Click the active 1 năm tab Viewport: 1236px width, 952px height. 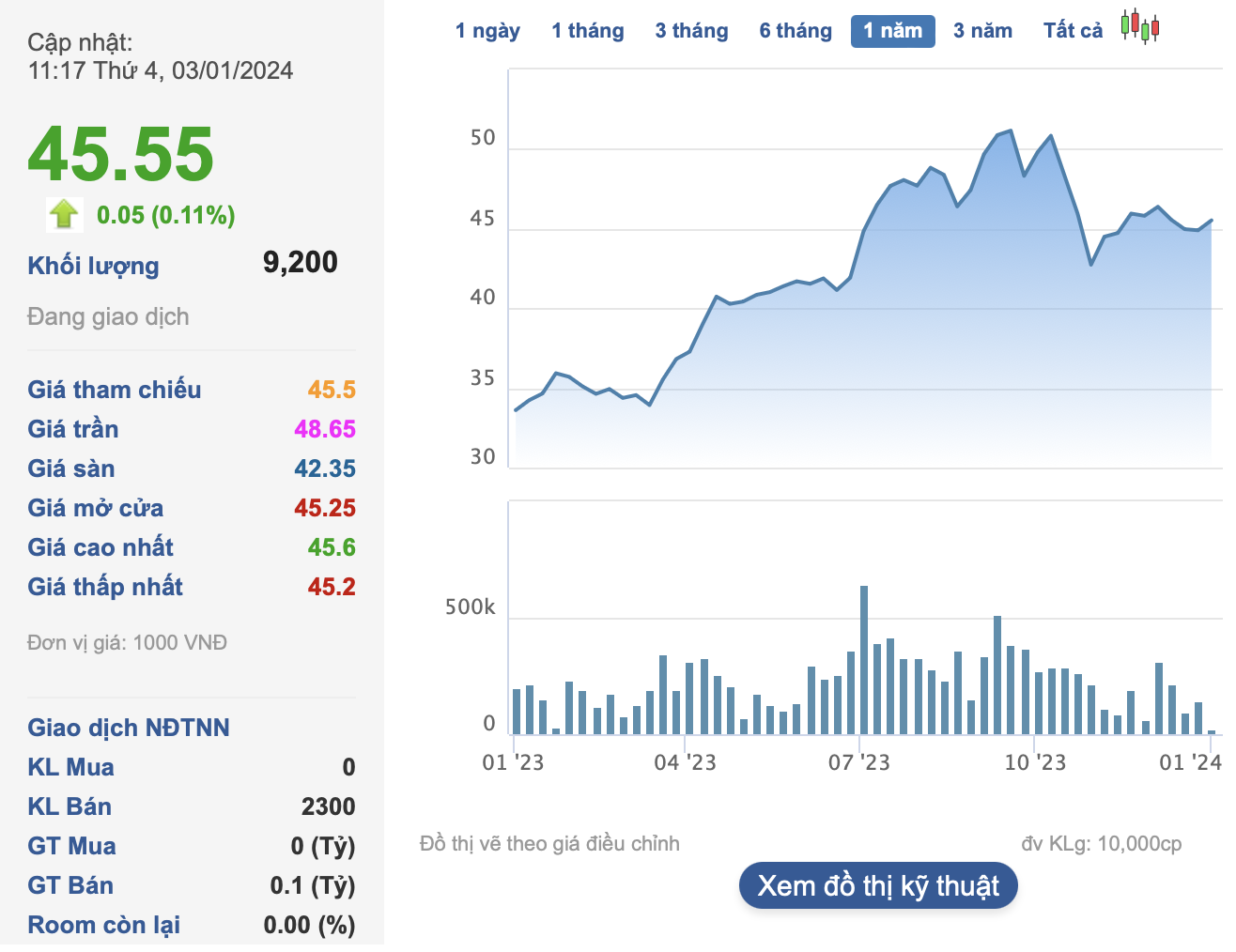pos(892,31)
